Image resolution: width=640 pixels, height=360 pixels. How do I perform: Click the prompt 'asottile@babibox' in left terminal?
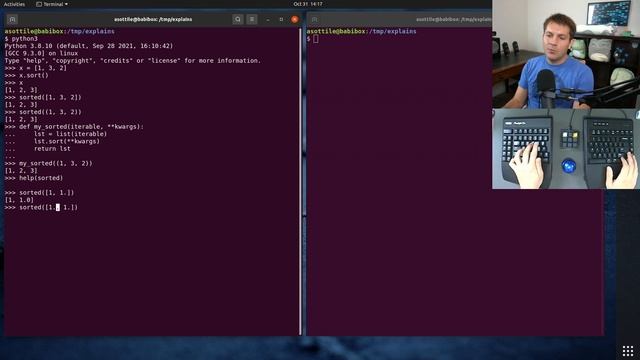pos(34,31)
